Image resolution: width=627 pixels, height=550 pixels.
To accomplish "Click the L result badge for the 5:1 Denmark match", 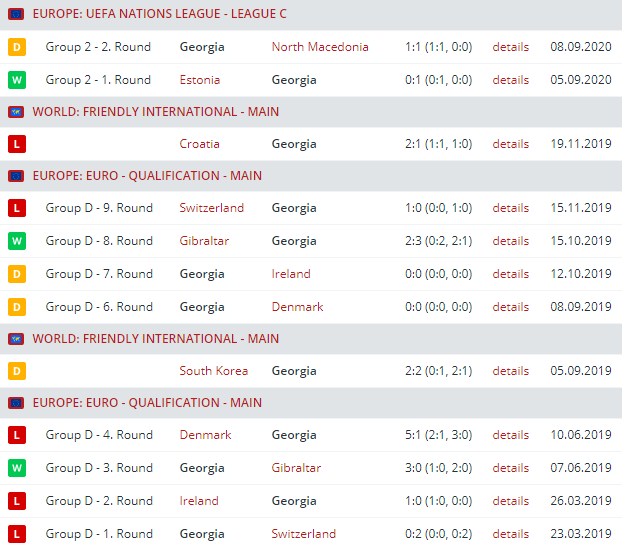I will (16, 435).
